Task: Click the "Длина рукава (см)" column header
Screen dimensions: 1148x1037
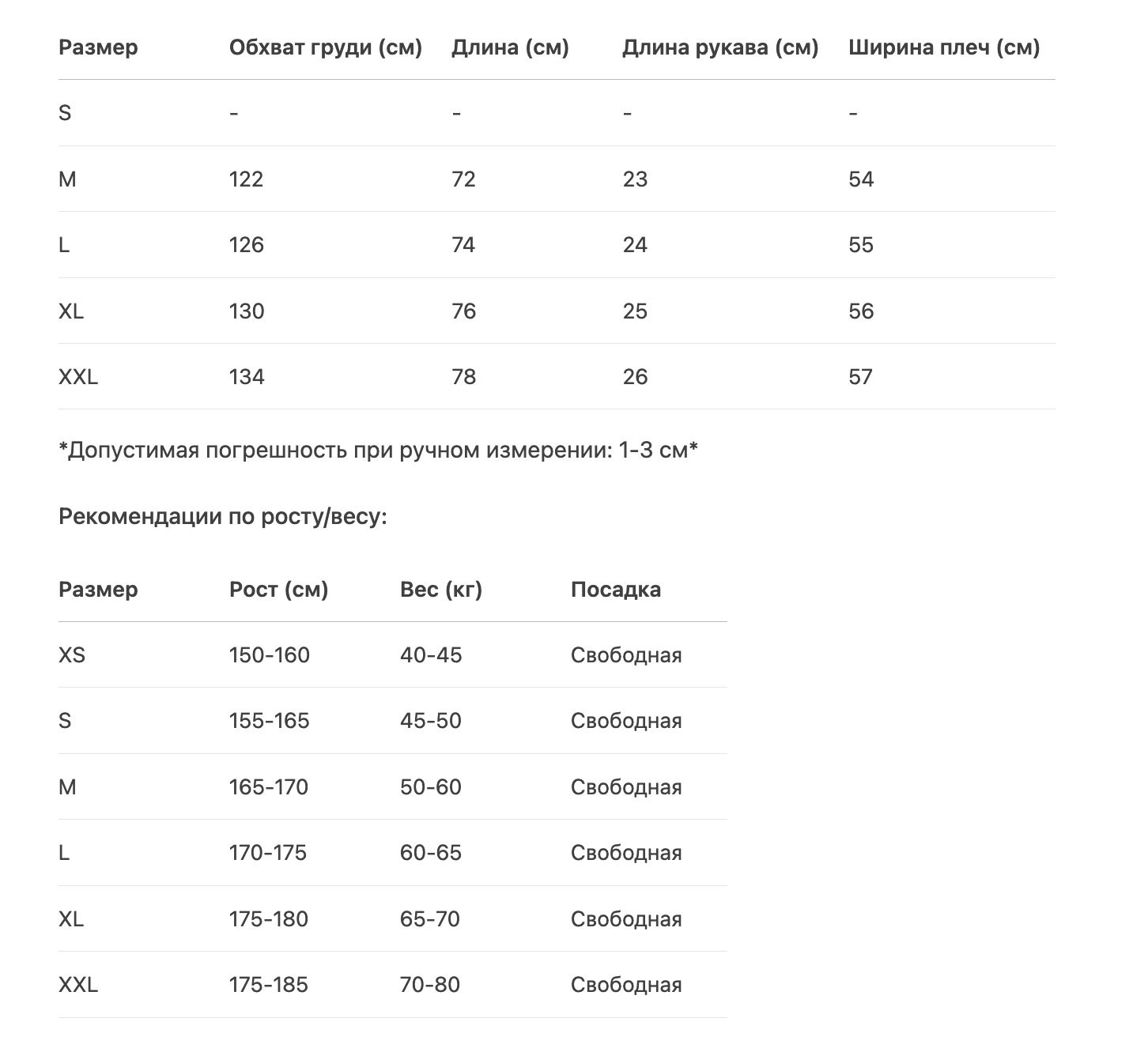Action: tap(719, 47)
